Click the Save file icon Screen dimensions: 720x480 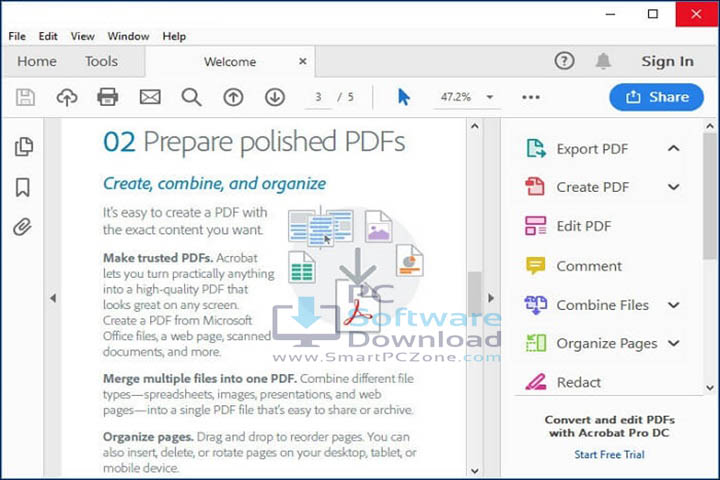(x=25, y=97)
